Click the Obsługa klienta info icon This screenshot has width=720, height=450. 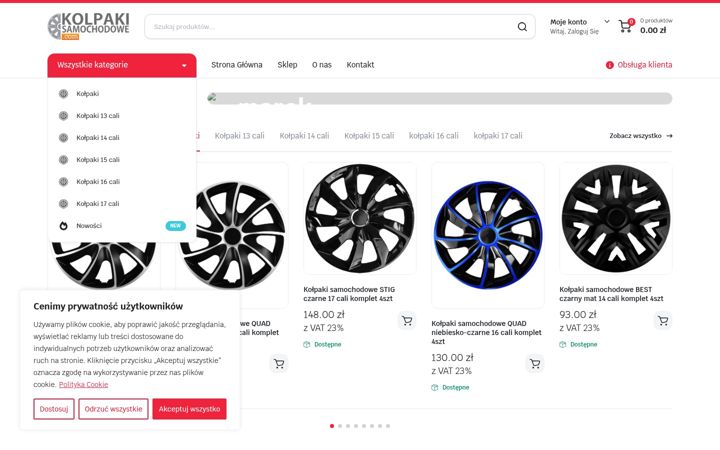coord(609,65)
